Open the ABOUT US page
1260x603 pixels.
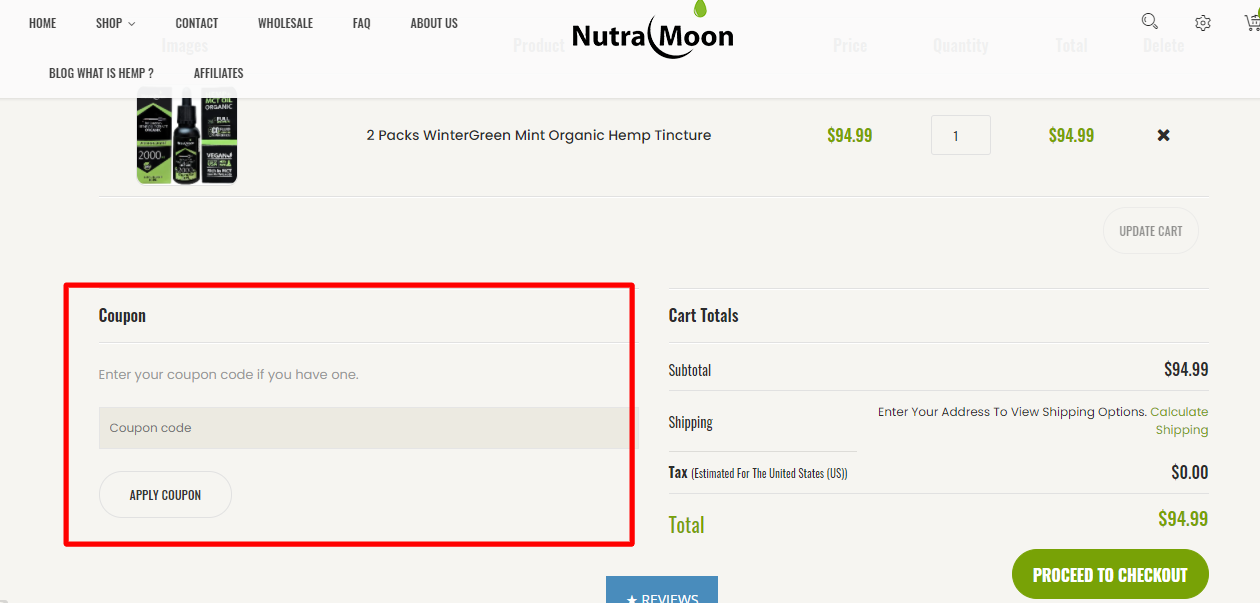click(434, 23)
